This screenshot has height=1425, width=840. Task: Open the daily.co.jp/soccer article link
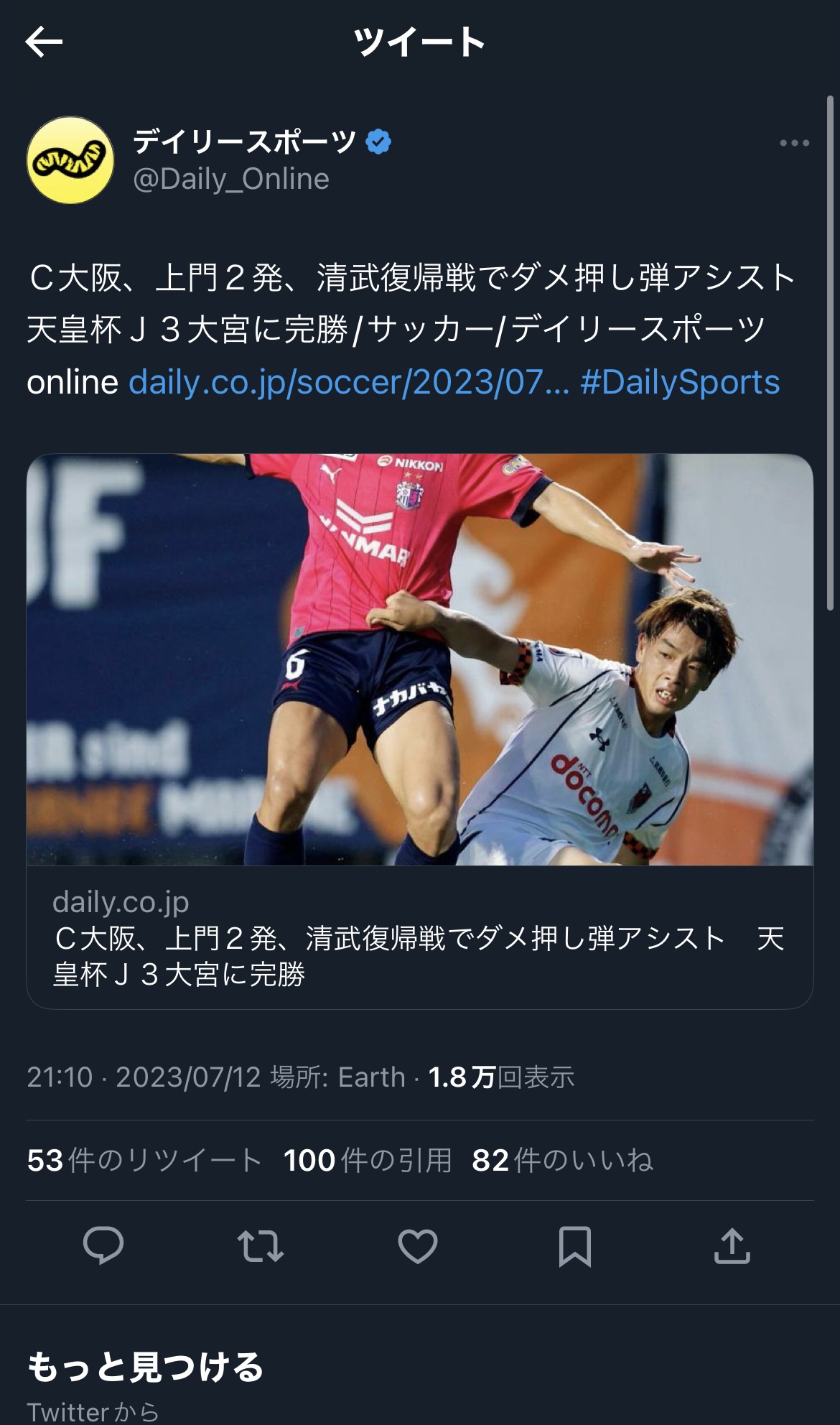click(x=349, y=382)
